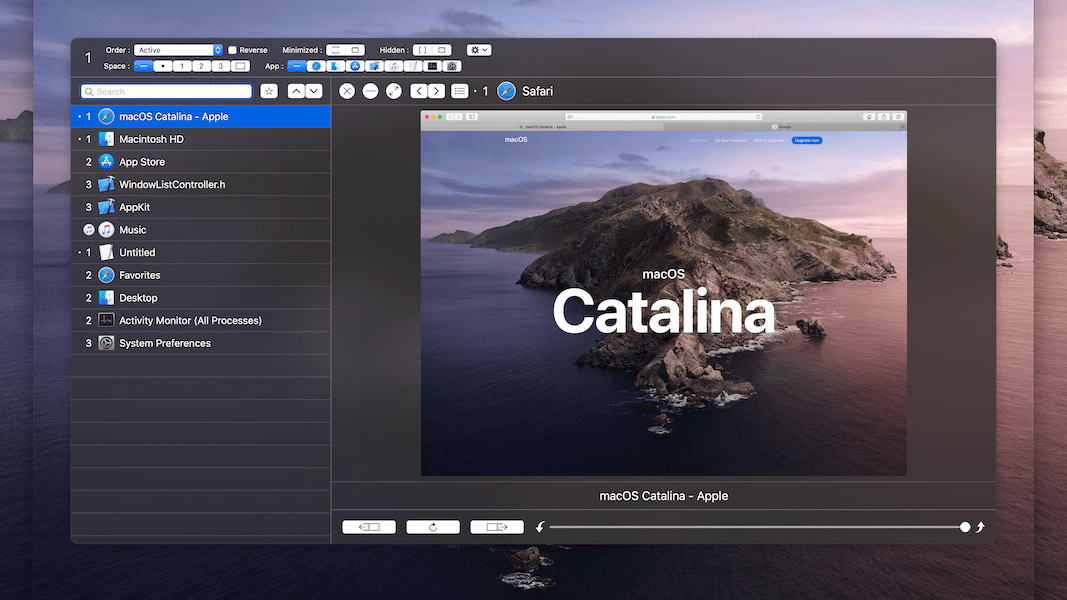Open the Order dropdown set to Active
The image size is (1067, 600).
pos(178,50)
